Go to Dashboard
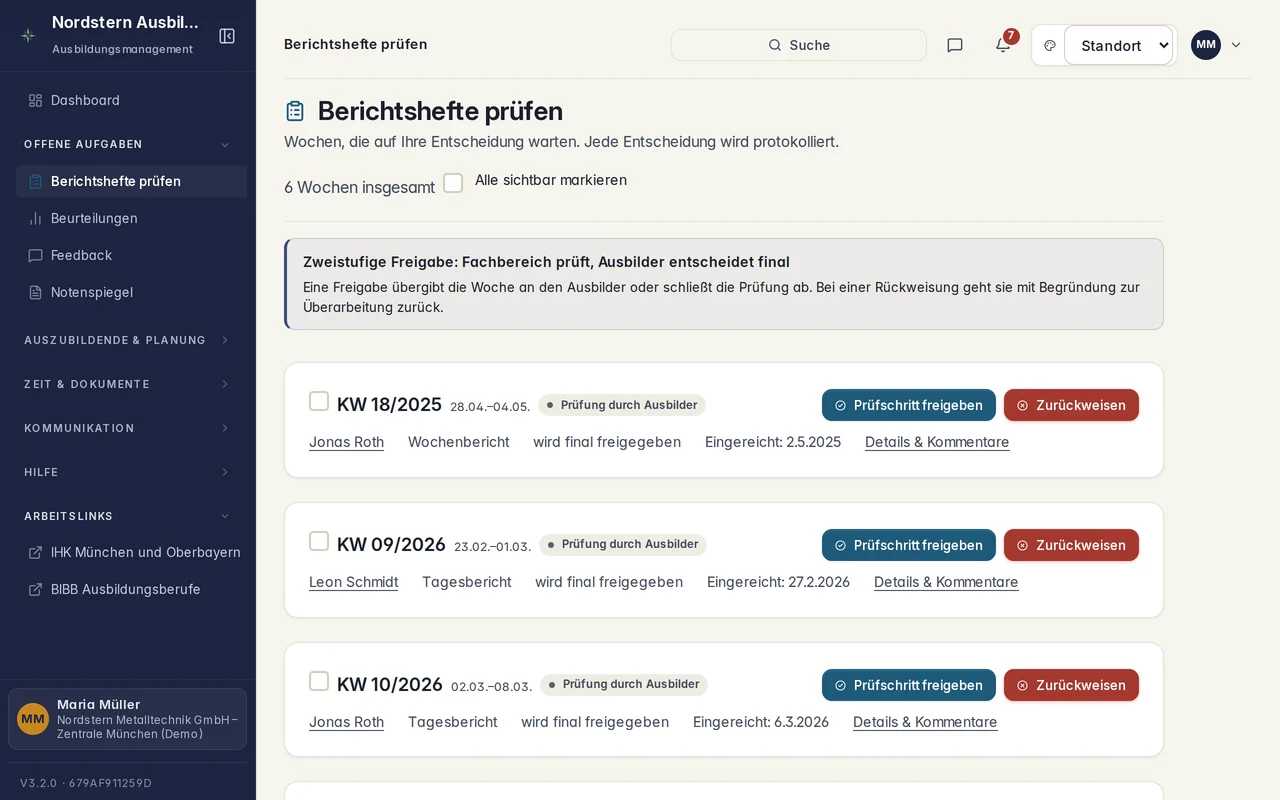1280x800 pixels. coord(131,100)
